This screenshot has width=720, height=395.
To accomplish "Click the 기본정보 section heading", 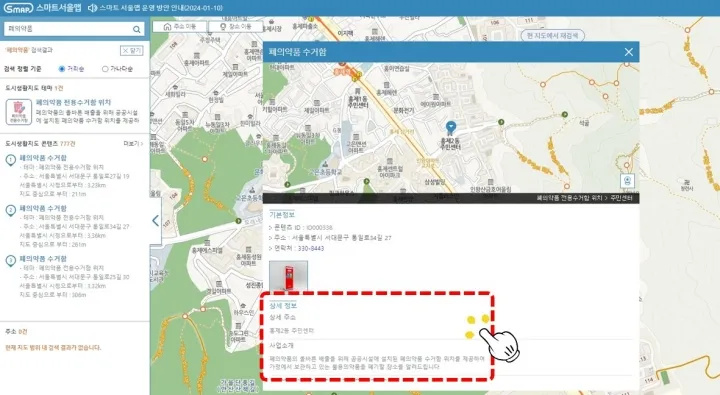I will (x=282, y=214).
